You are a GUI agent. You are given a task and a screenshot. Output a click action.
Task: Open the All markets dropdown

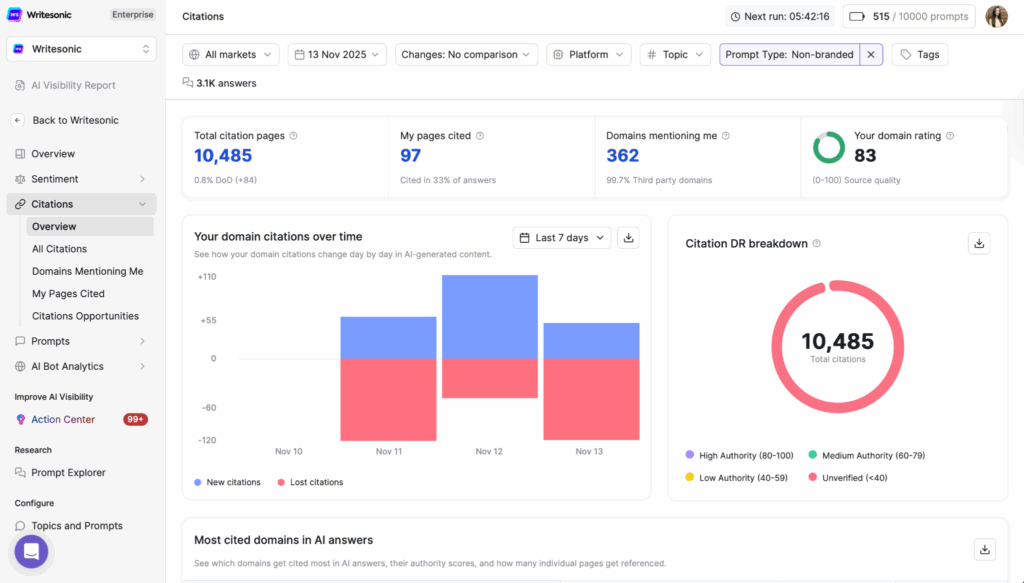click(230, 54)
